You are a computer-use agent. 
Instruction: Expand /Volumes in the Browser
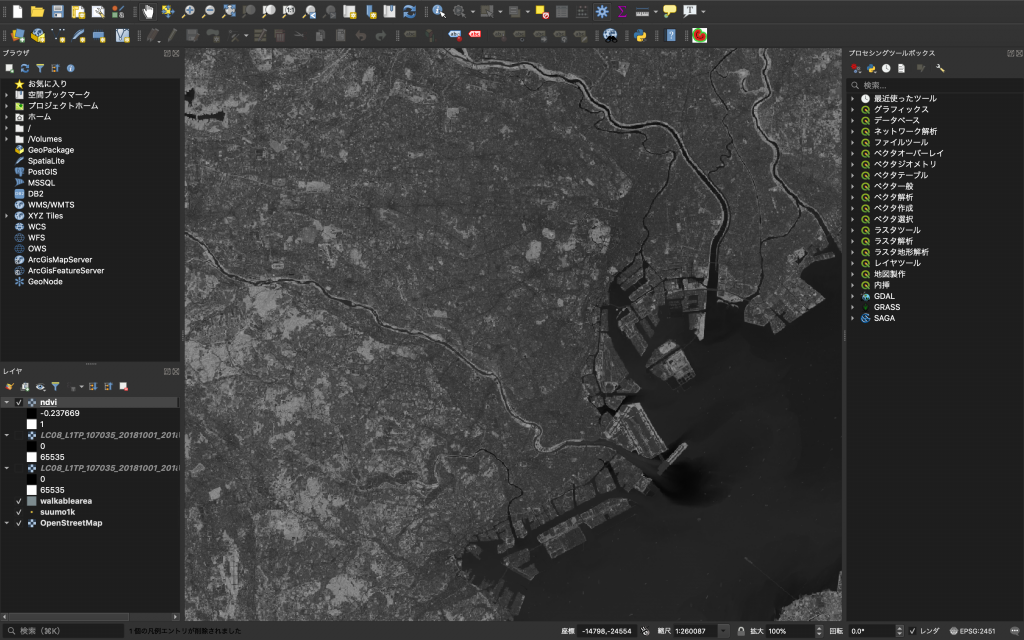point(7,139)
